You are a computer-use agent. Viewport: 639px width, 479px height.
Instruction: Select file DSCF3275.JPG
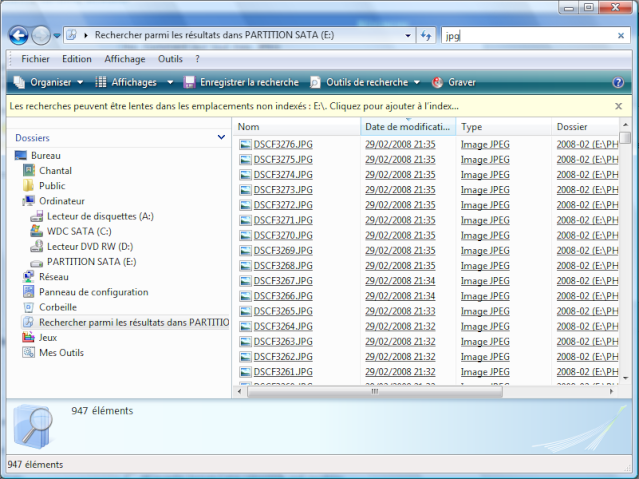283,160
